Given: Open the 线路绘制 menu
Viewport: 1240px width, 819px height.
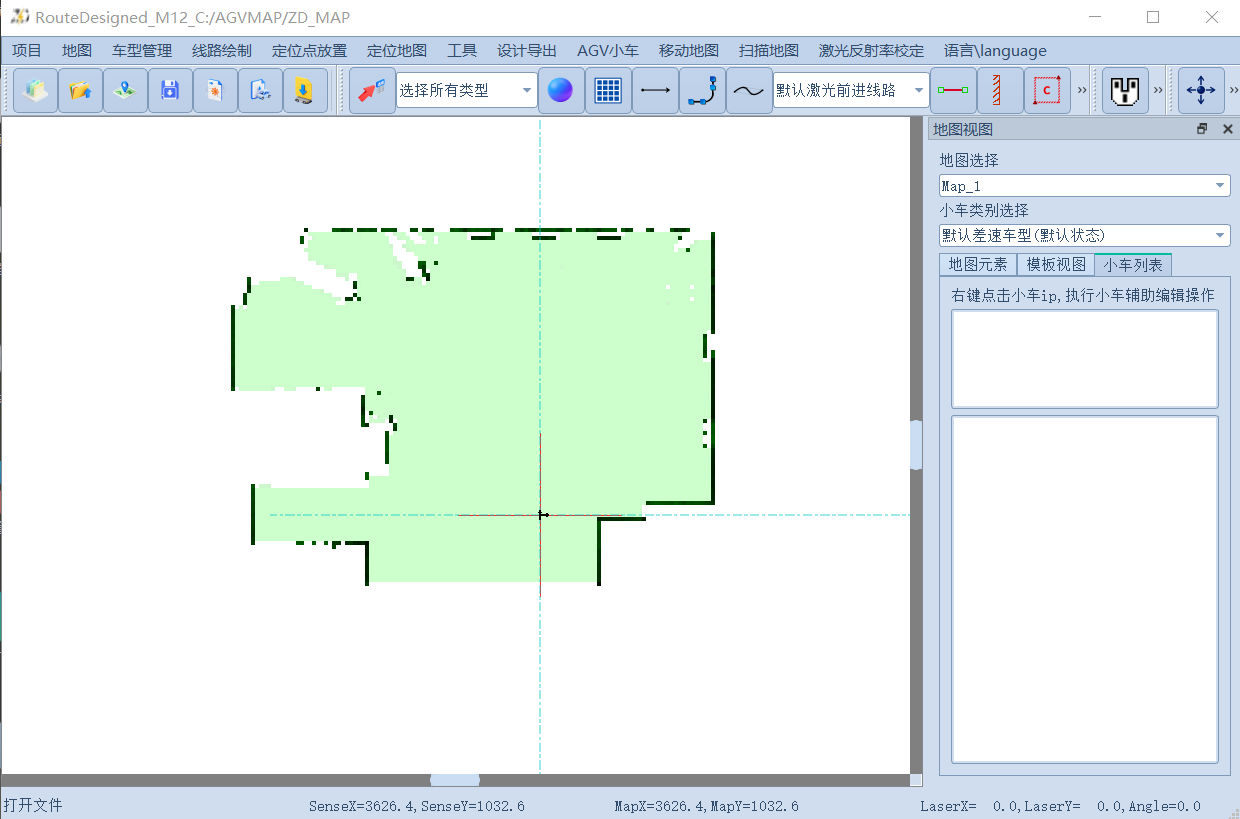Looking at the screenshot, I should (x=222, y=51).
